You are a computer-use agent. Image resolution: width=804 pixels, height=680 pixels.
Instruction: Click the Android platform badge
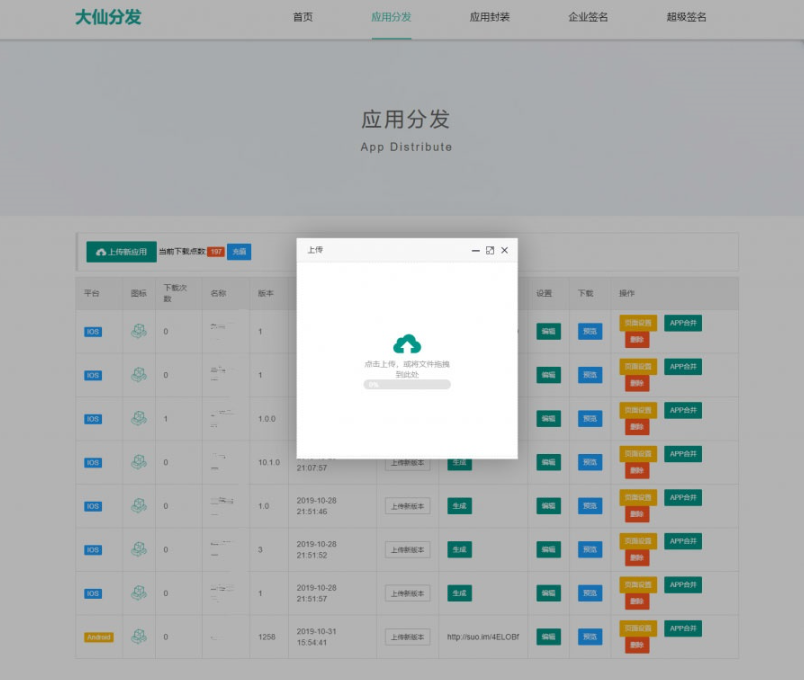tap(99, 637)
